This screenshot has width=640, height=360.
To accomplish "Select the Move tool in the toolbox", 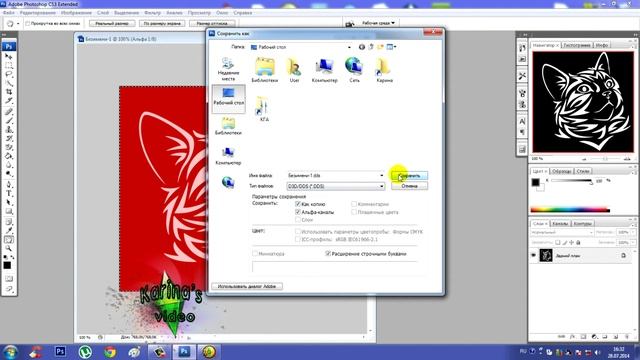I will pos(9,56).
